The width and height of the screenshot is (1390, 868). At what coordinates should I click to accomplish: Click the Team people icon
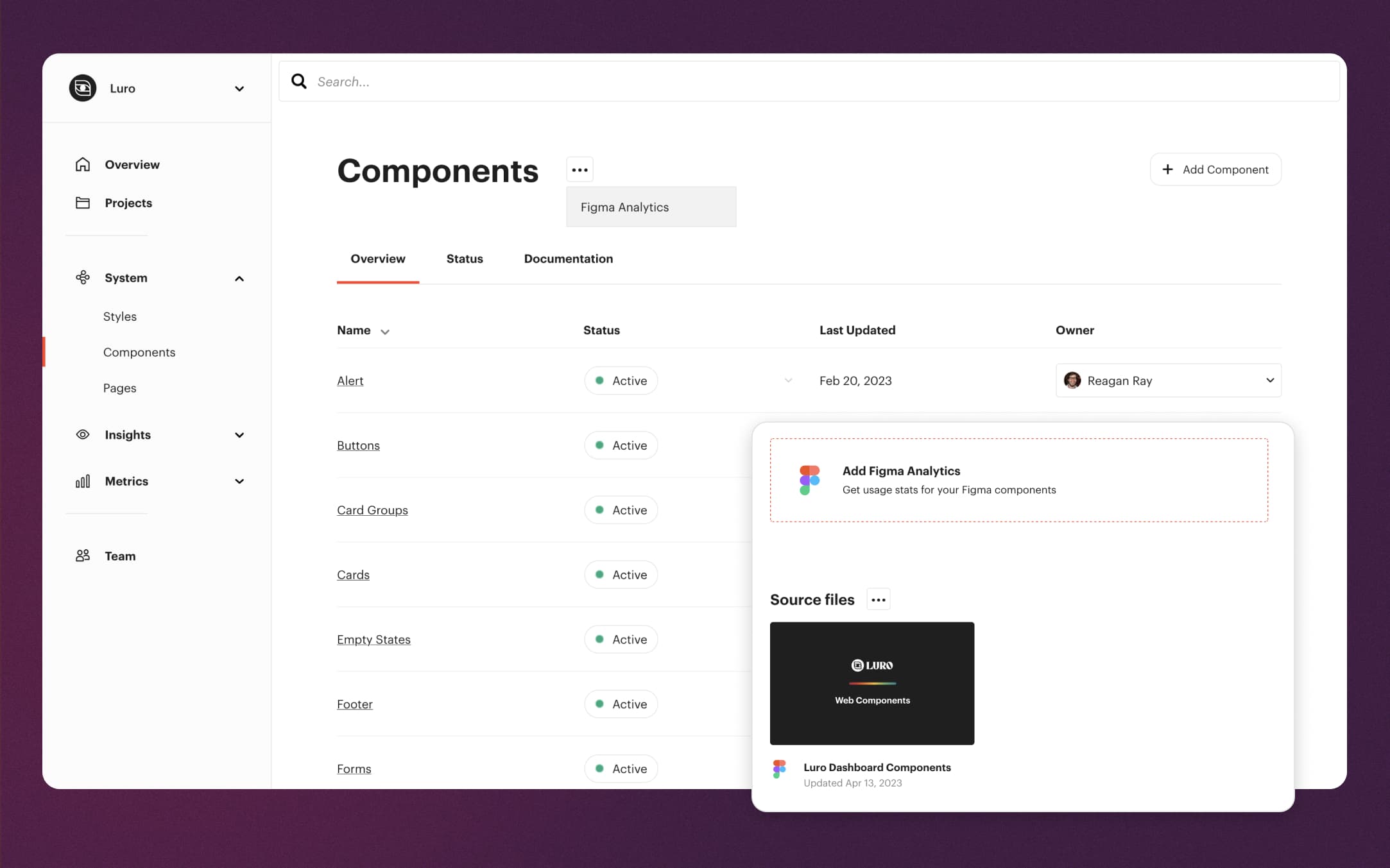pos(83,556)
